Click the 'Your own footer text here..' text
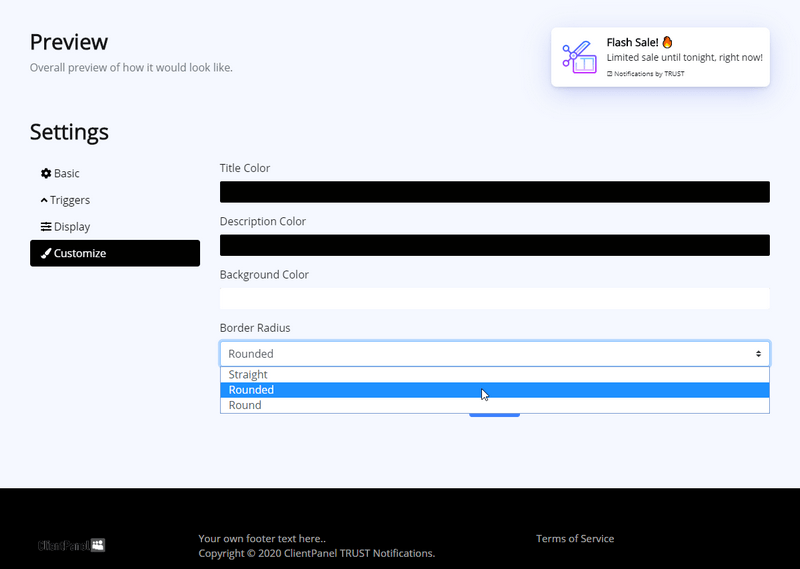This screenshot has width=800, height=569. [x=262, y=539]
